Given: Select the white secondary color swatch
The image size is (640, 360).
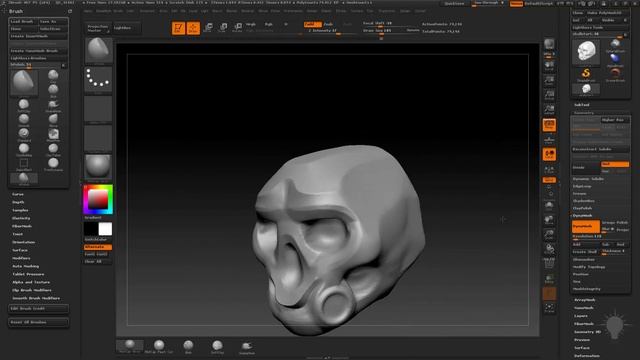Looking at the screenshot, I should pyautogui.click(x=105, y=229).
